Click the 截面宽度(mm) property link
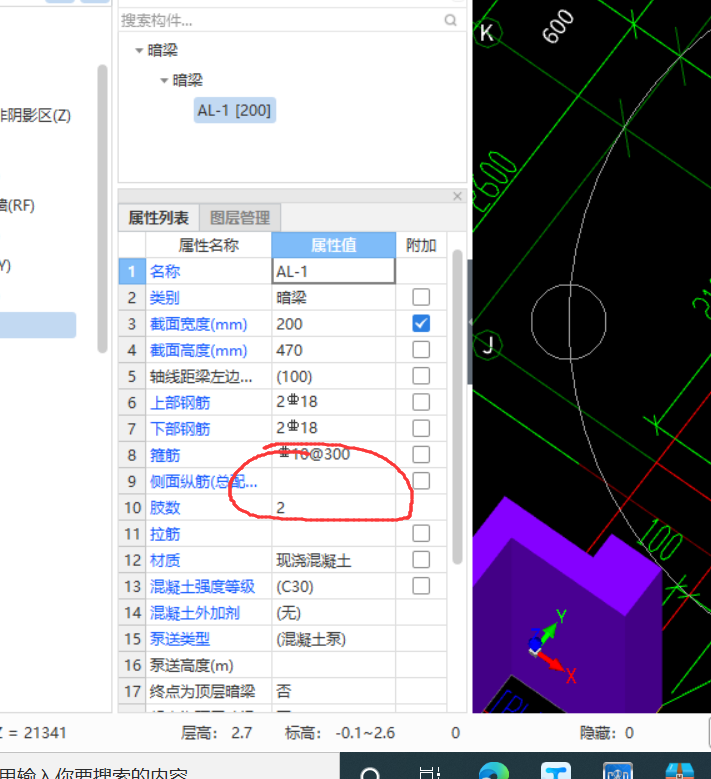The image size is (711, 779). coord(199,324)
